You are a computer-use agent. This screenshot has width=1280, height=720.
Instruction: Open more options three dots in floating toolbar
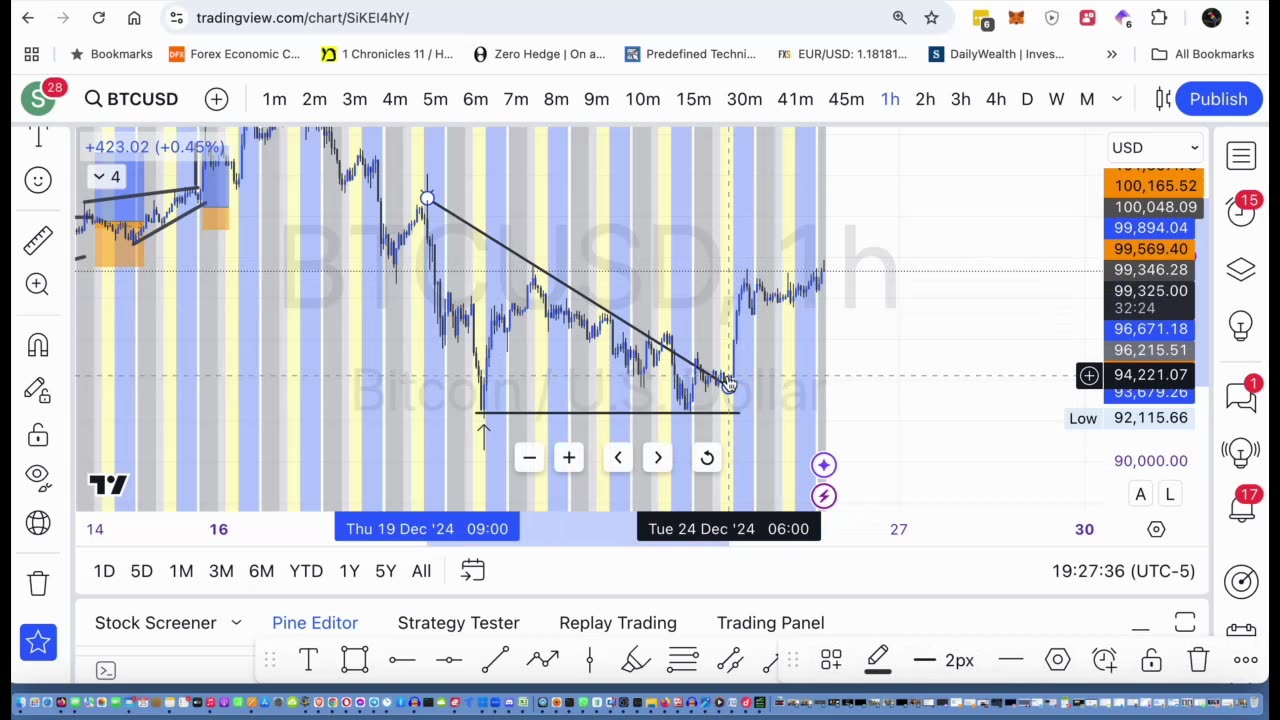pyautogui.click(x=1245, y=660)
